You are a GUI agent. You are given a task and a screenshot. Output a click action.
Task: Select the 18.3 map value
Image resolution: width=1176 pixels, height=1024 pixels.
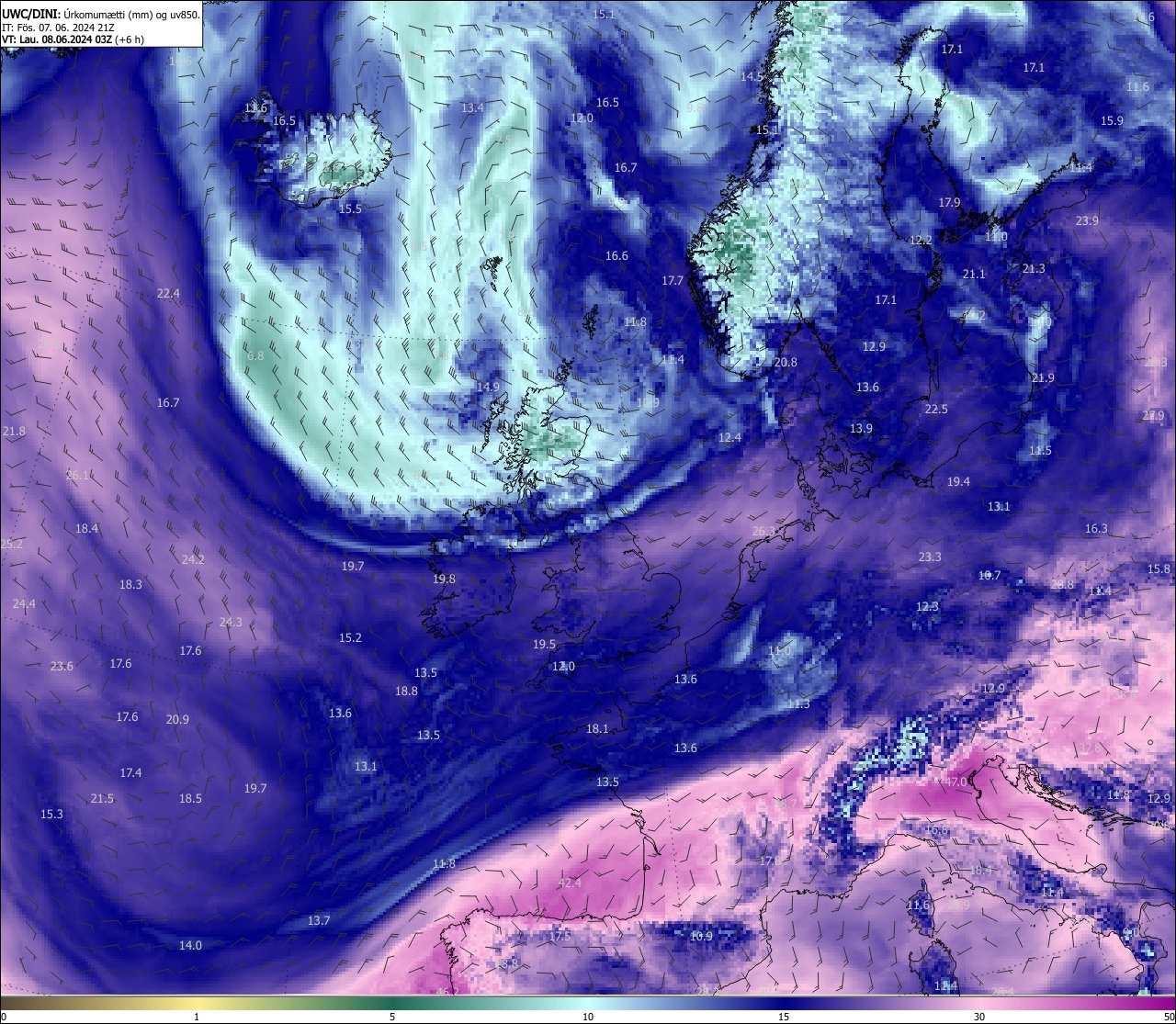tap(130, 585)
